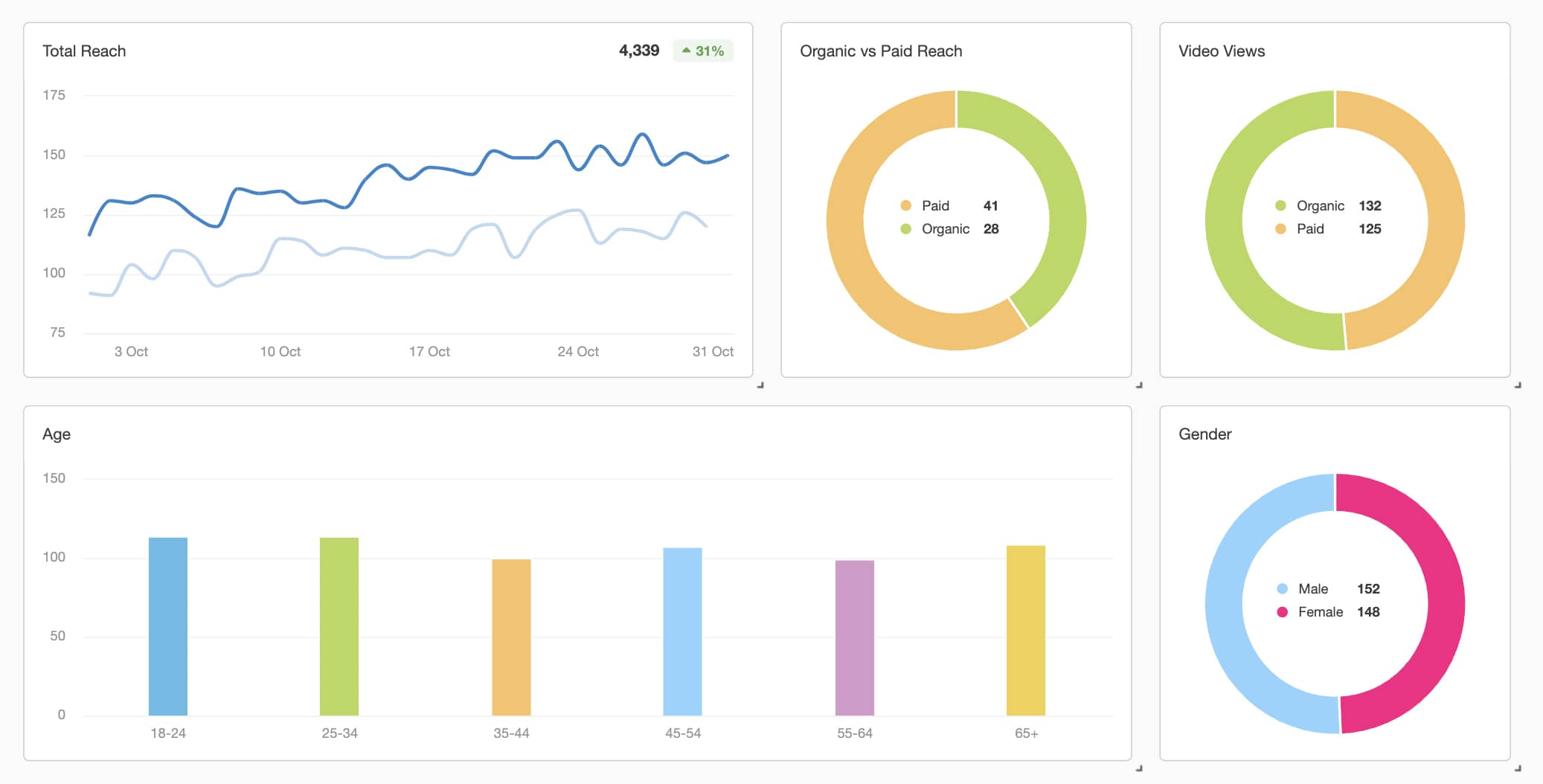Viewport: 1543px width, 784px height.
Task: Click the 17 Oct date label
Action: click(x=429, y=352)
